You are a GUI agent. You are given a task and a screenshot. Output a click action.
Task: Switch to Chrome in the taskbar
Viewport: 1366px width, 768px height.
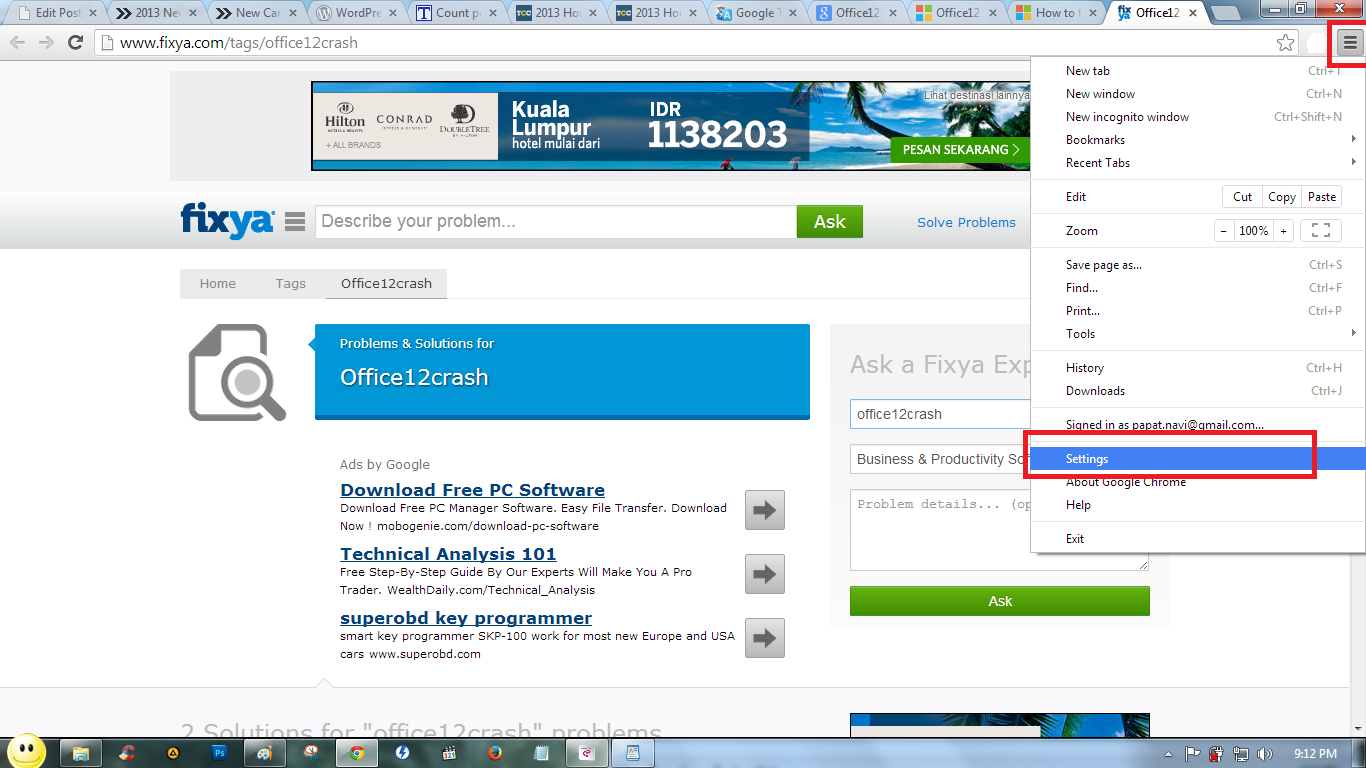(356, 753)
